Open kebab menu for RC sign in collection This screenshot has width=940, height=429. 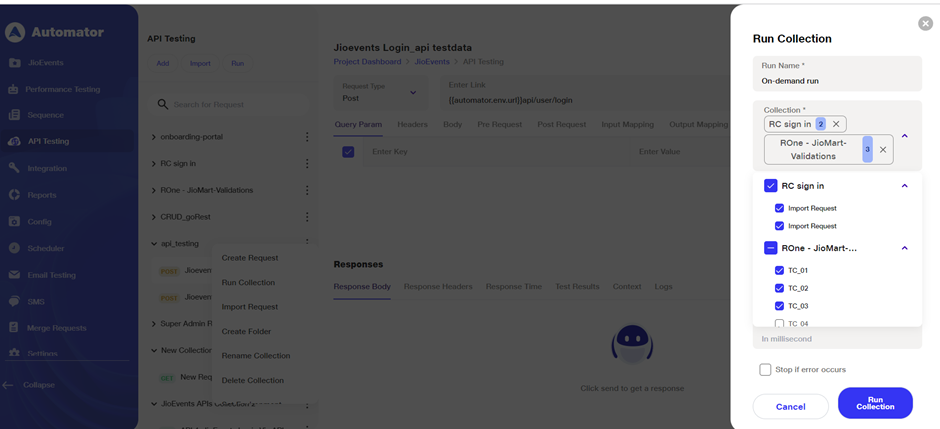point(307,164)
